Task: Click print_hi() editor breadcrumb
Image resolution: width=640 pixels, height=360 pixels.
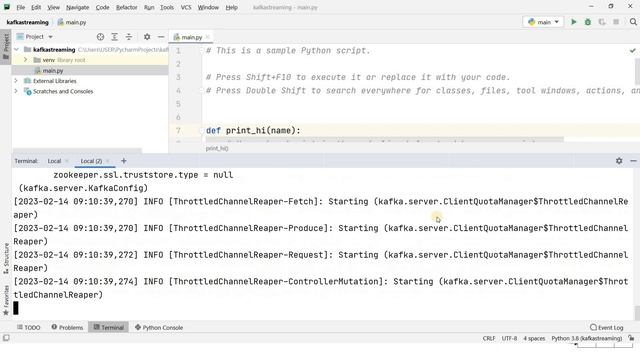Action: click(217, 148)
